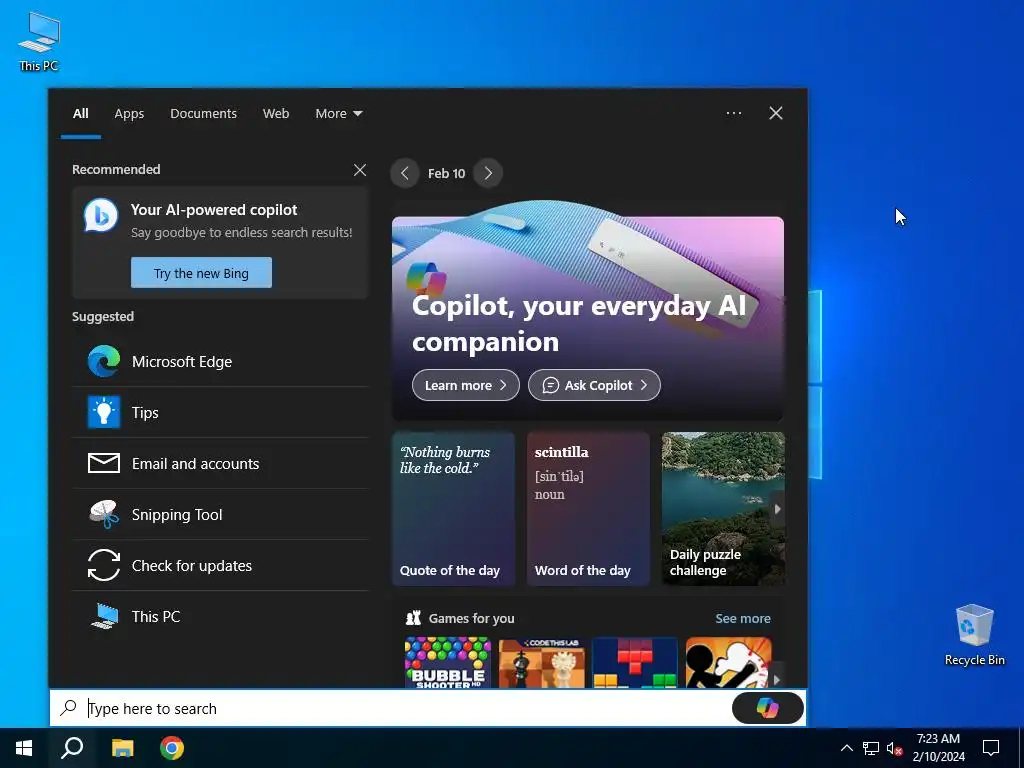Viewport: 1024px width, 768px height.
Task: Switch to the Documents tab
Action: coord(203,114)
